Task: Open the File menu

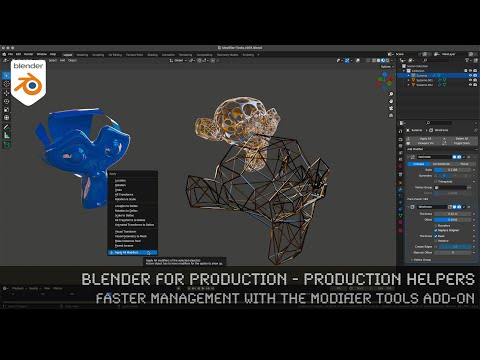Action: click(11, 54)
